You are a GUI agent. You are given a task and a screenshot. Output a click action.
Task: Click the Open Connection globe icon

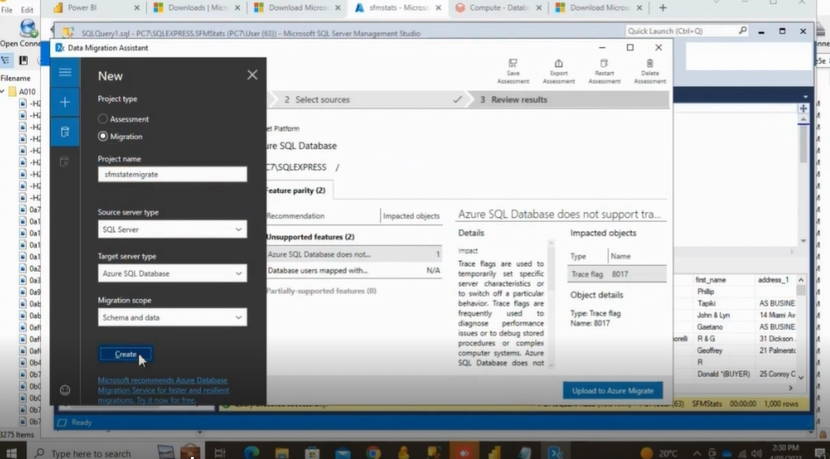tap(28, 28)
